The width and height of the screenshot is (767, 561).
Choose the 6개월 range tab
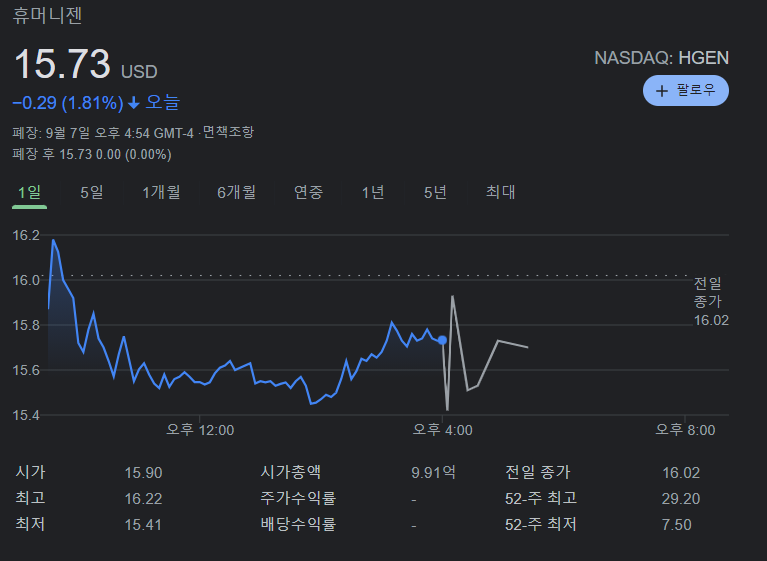[236, 192]
